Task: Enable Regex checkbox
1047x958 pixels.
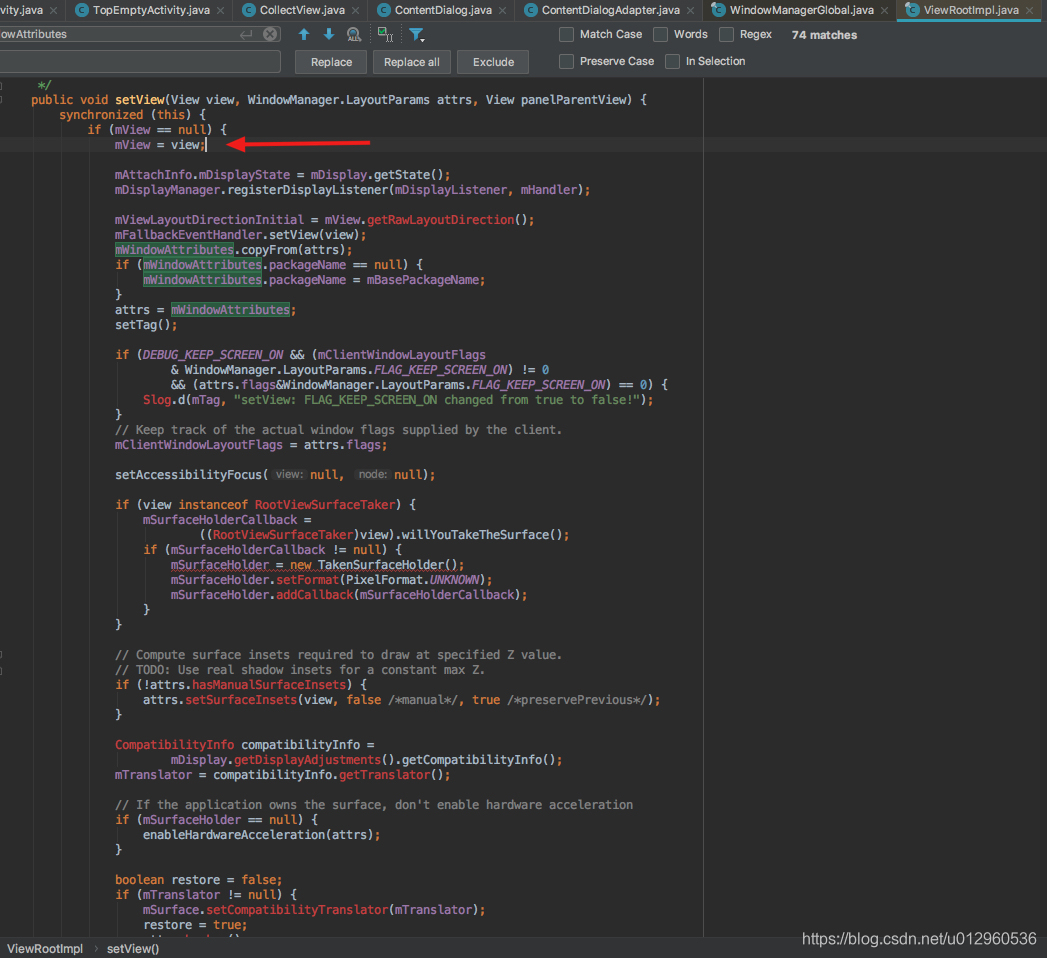Action: (726, 34)
